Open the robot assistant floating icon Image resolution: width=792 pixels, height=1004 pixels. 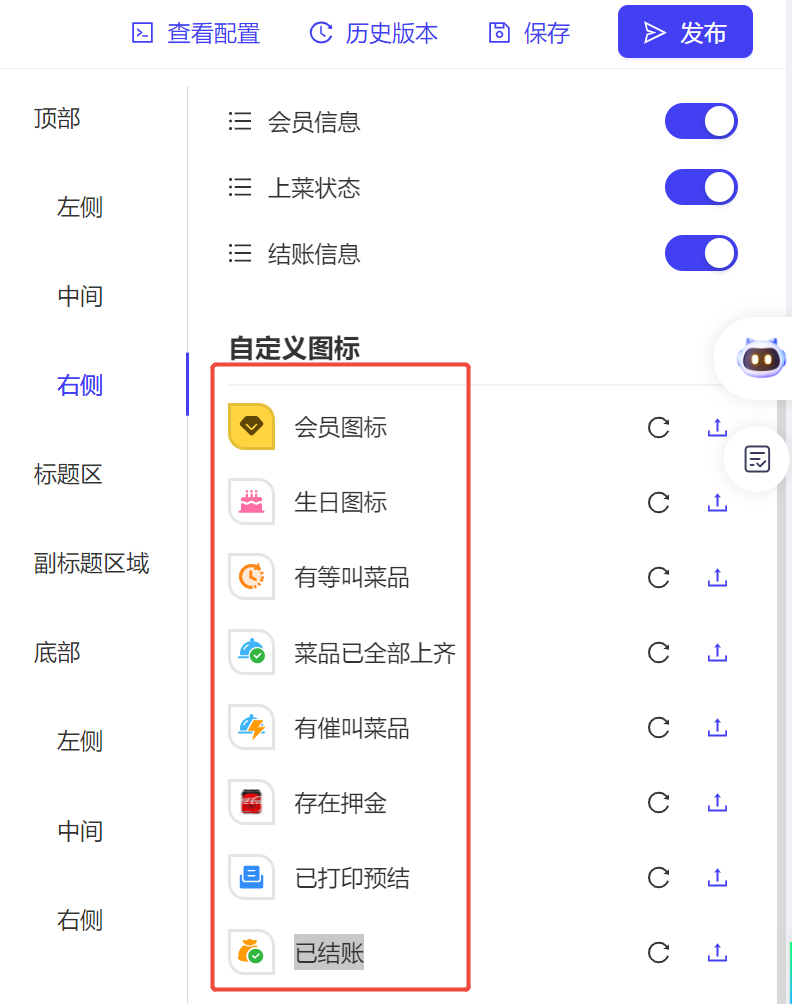[761, 359]
